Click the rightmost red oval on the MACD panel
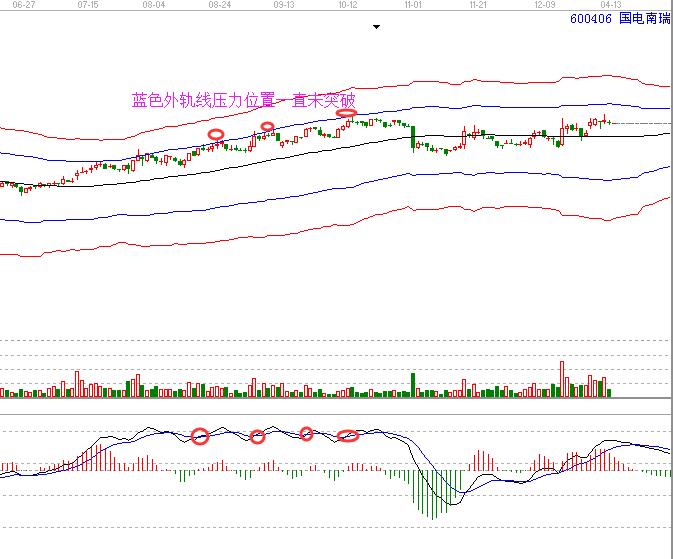 348,435
